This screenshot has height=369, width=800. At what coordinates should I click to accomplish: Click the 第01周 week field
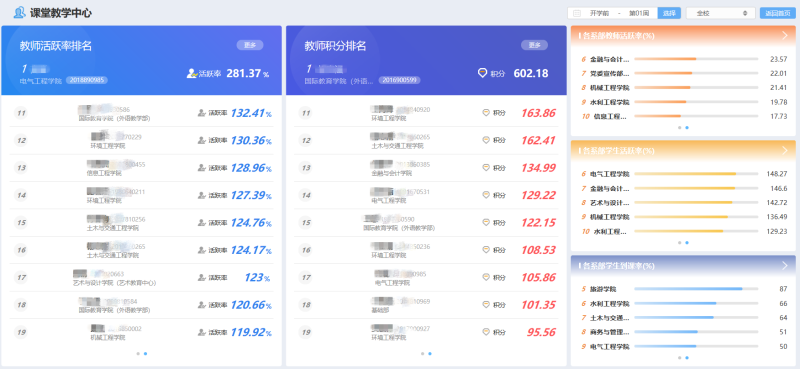[639, 13]
